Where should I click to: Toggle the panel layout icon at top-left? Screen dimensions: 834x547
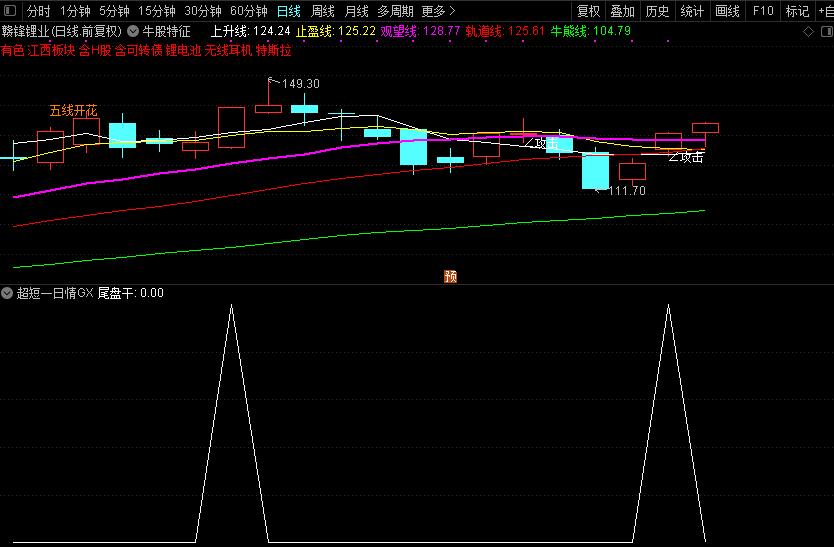tap(10, 11)
